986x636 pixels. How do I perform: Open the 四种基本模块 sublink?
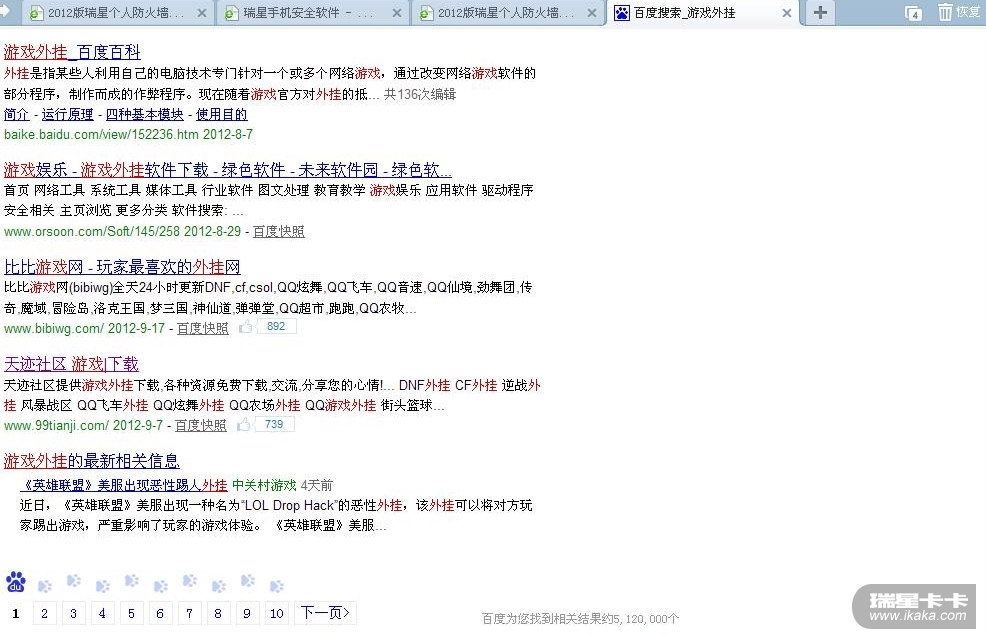145,114
